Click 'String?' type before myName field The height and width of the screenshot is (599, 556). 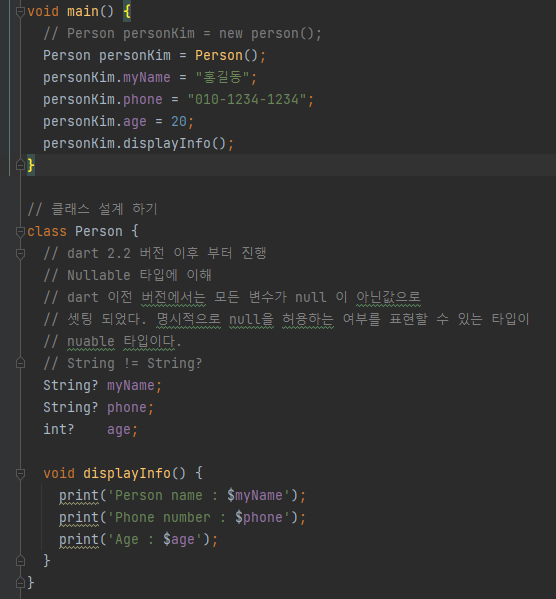(x=71, y=385)
